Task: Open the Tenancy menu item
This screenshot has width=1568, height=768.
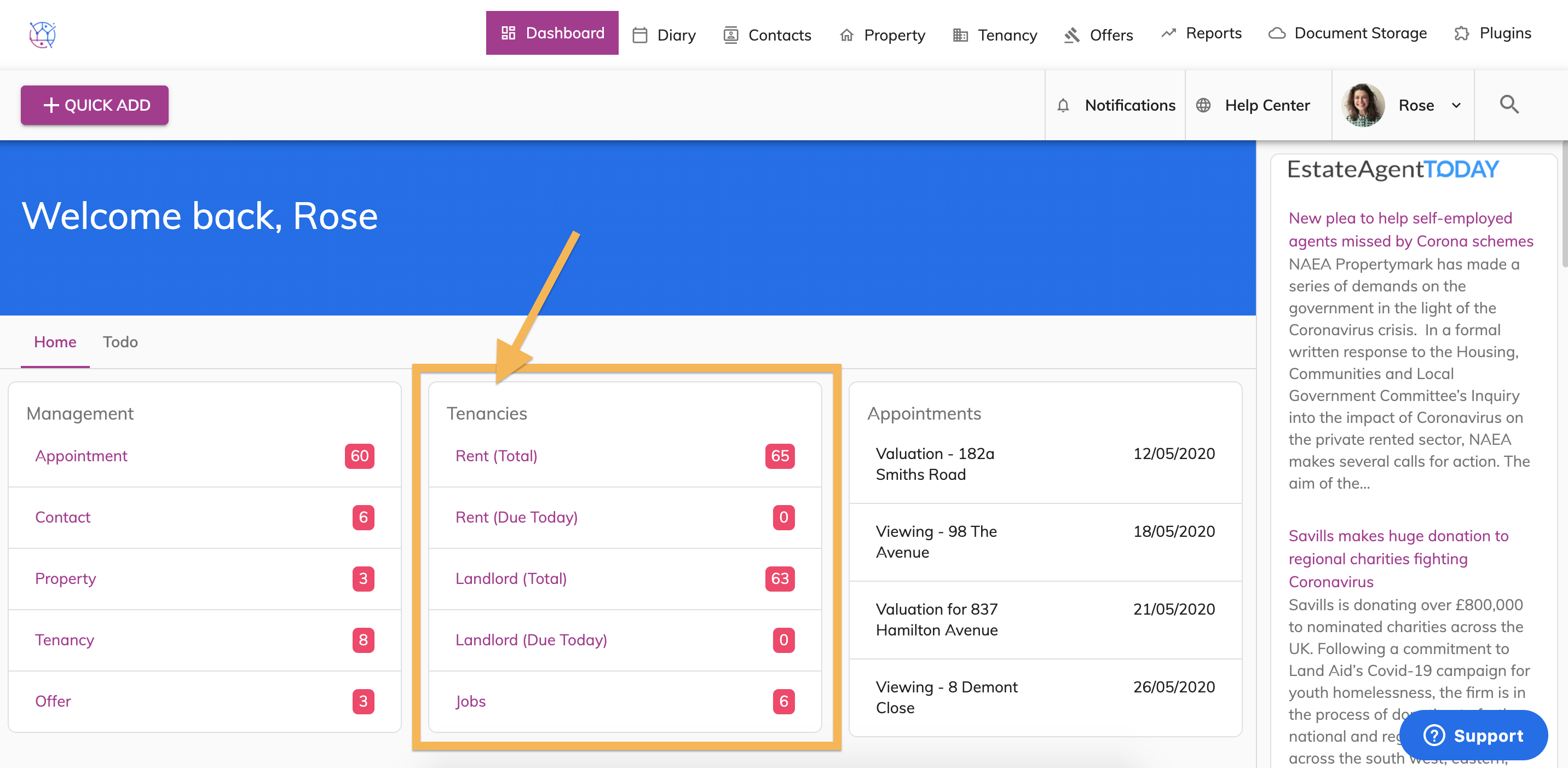Action: point(1007,35)
